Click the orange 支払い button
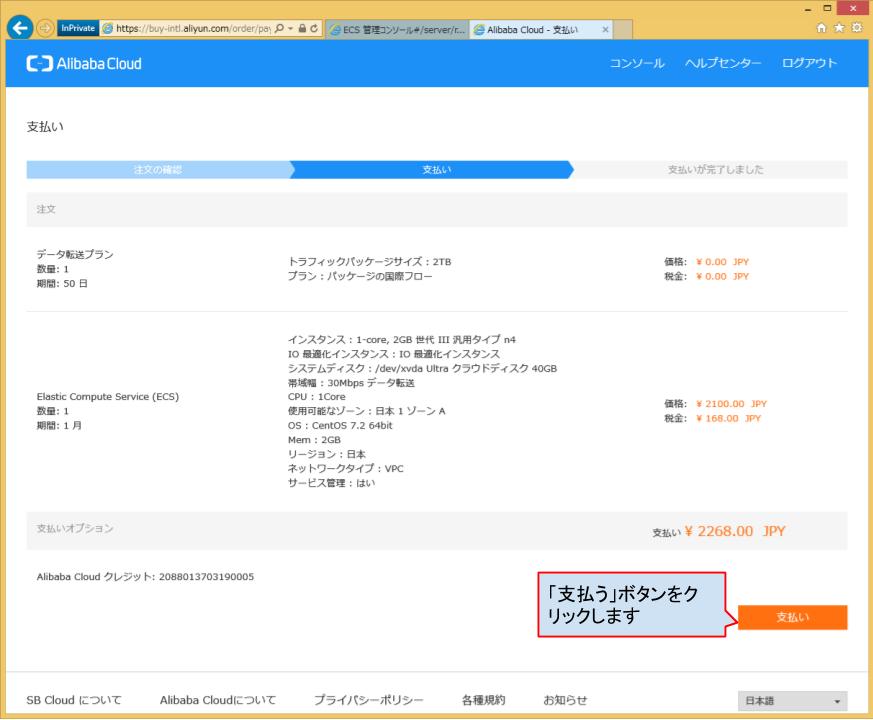Viewport: 873px width, 720px height. [792, 617]
